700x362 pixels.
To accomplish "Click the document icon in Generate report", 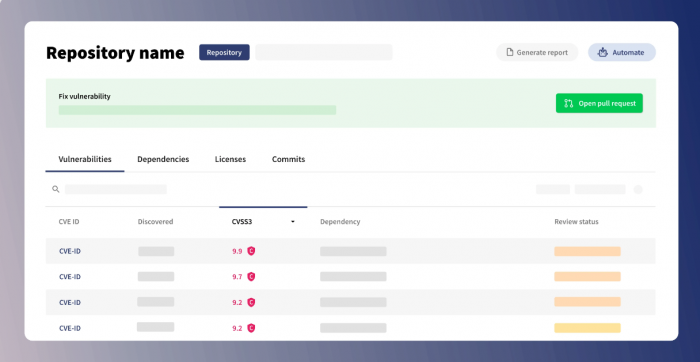I will click(x=509, y=53).
